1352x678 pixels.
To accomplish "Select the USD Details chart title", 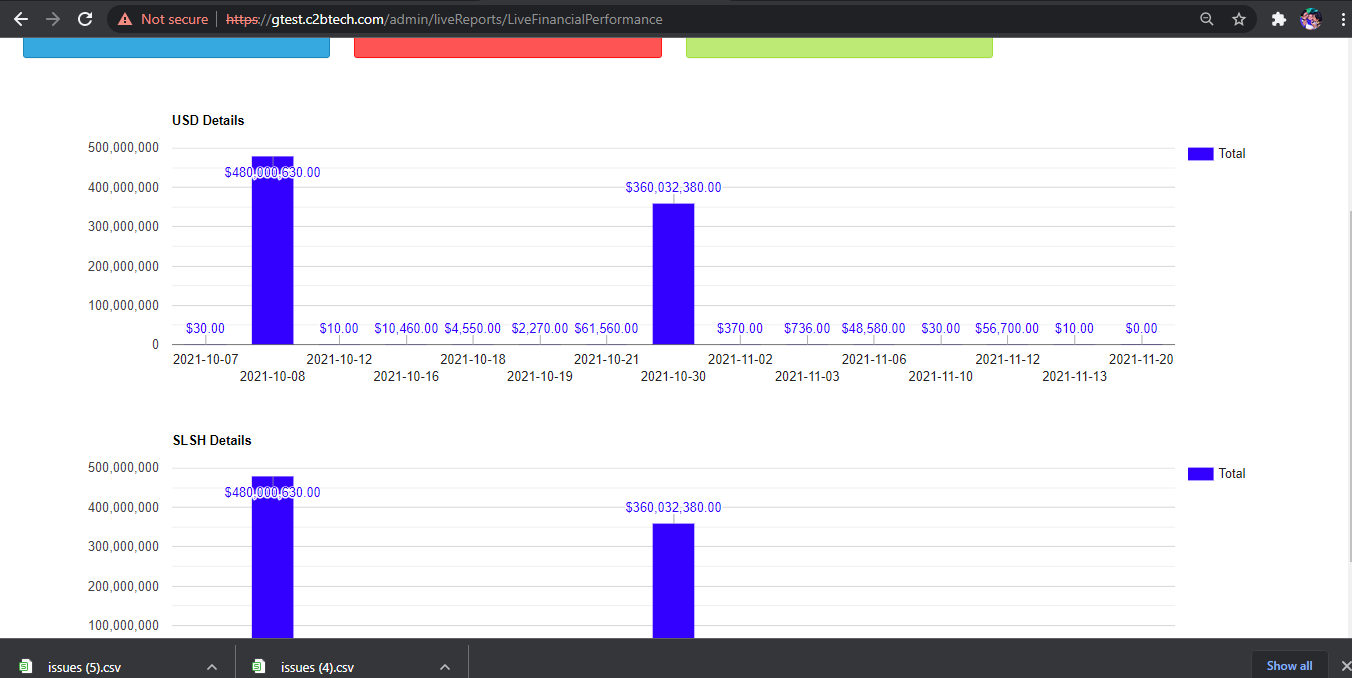I will pos(208,120).
